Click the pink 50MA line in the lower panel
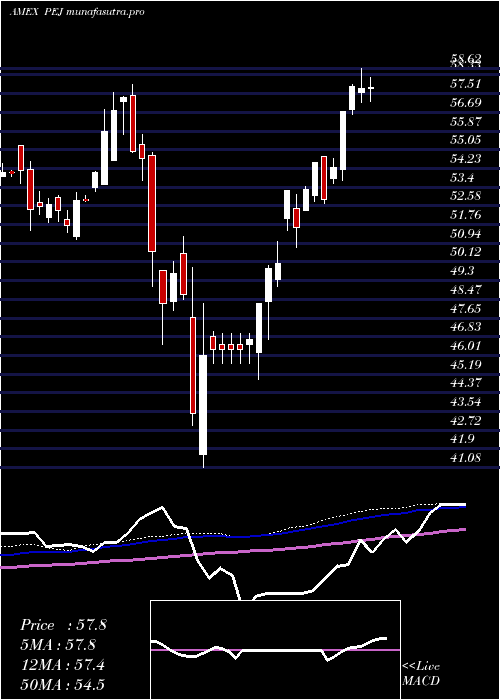 pyautogui.click(x=233, y=552)
